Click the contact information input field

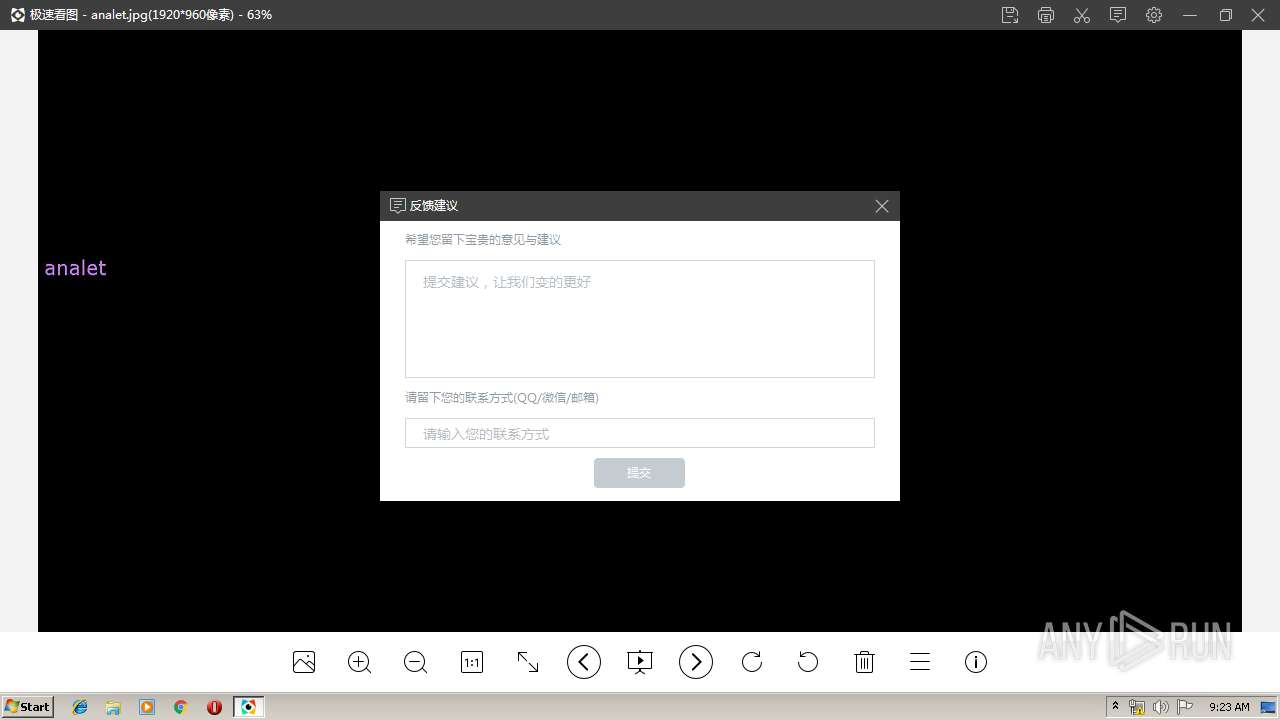pos(640,433)
